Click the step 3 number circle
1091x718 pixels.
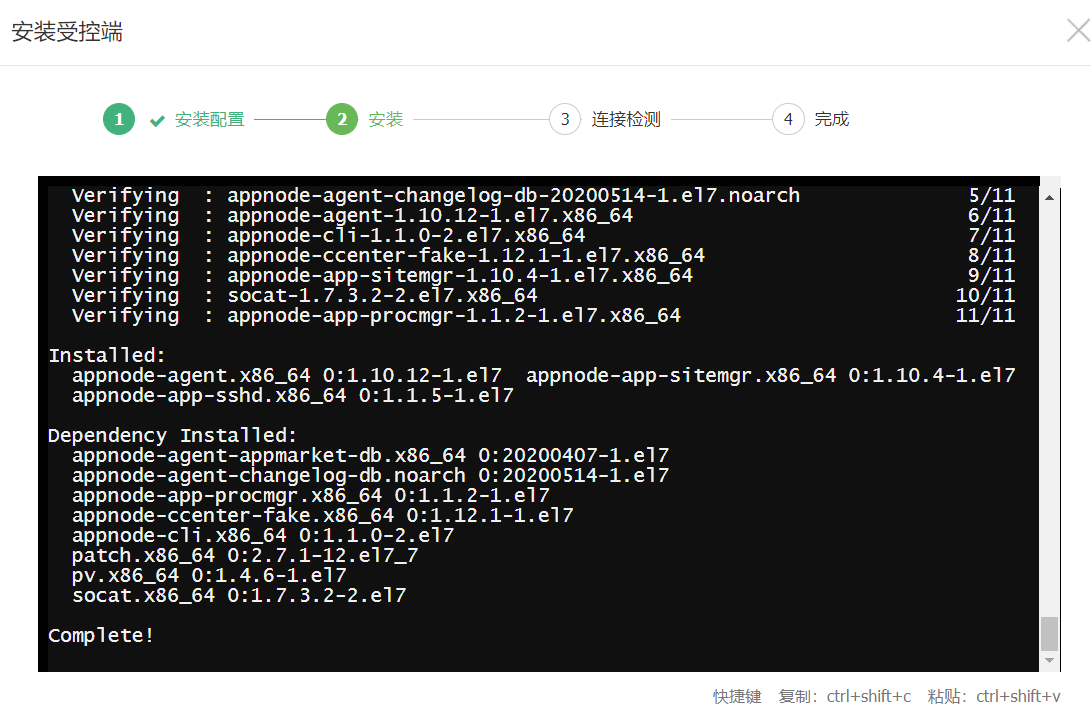565,120
